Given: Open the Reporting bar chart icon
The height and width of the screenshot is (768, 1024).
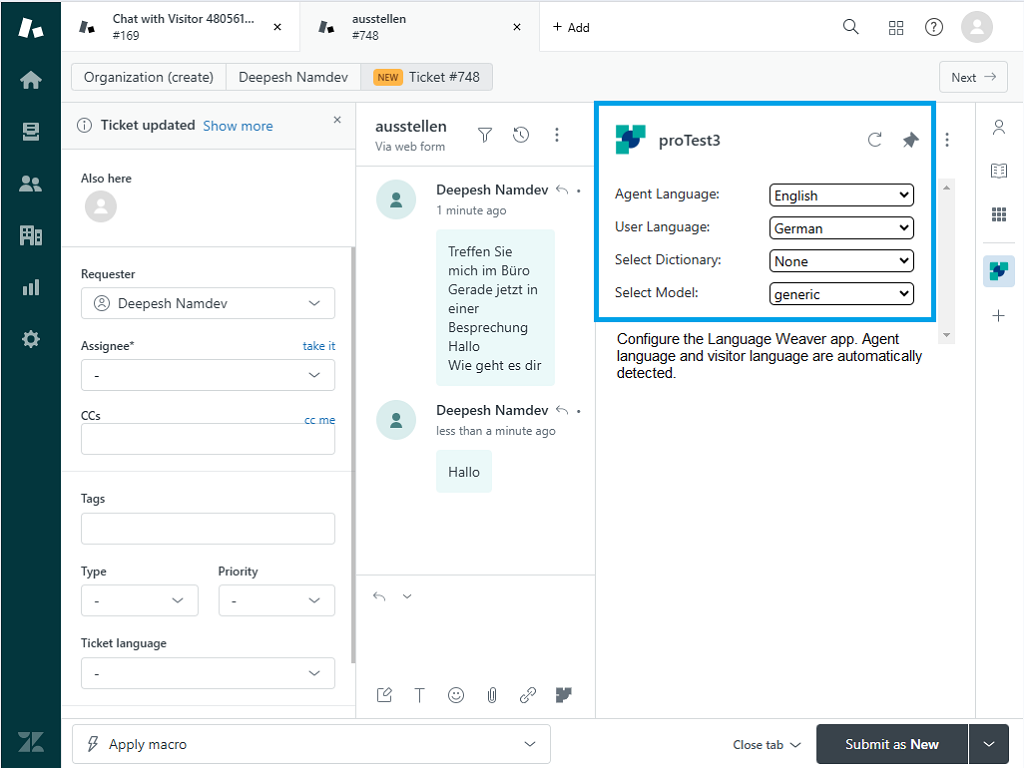Looking at the screenshot, I should click(x=31, y=287).
